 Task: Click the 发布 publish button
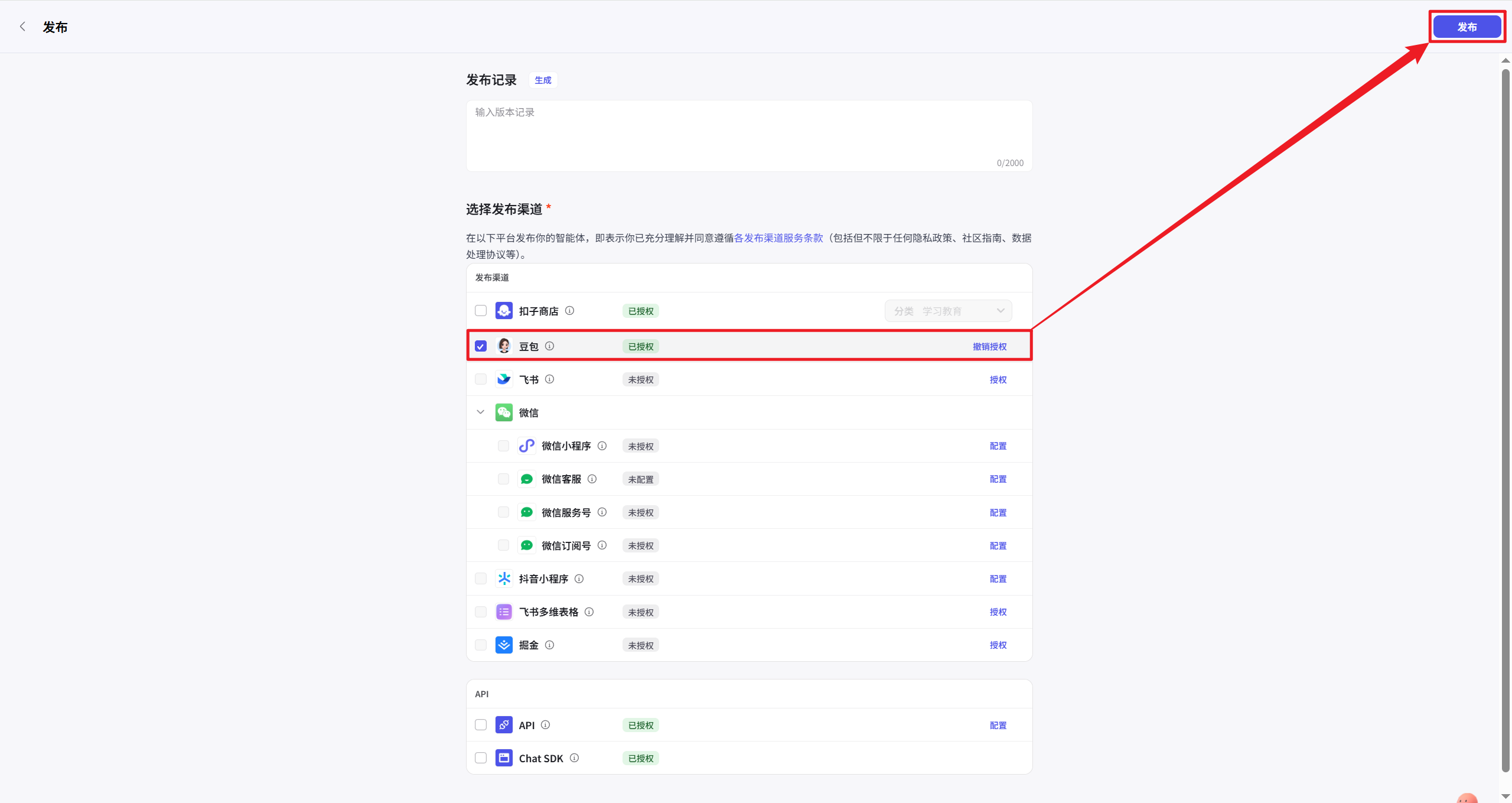coord(1467,26)
